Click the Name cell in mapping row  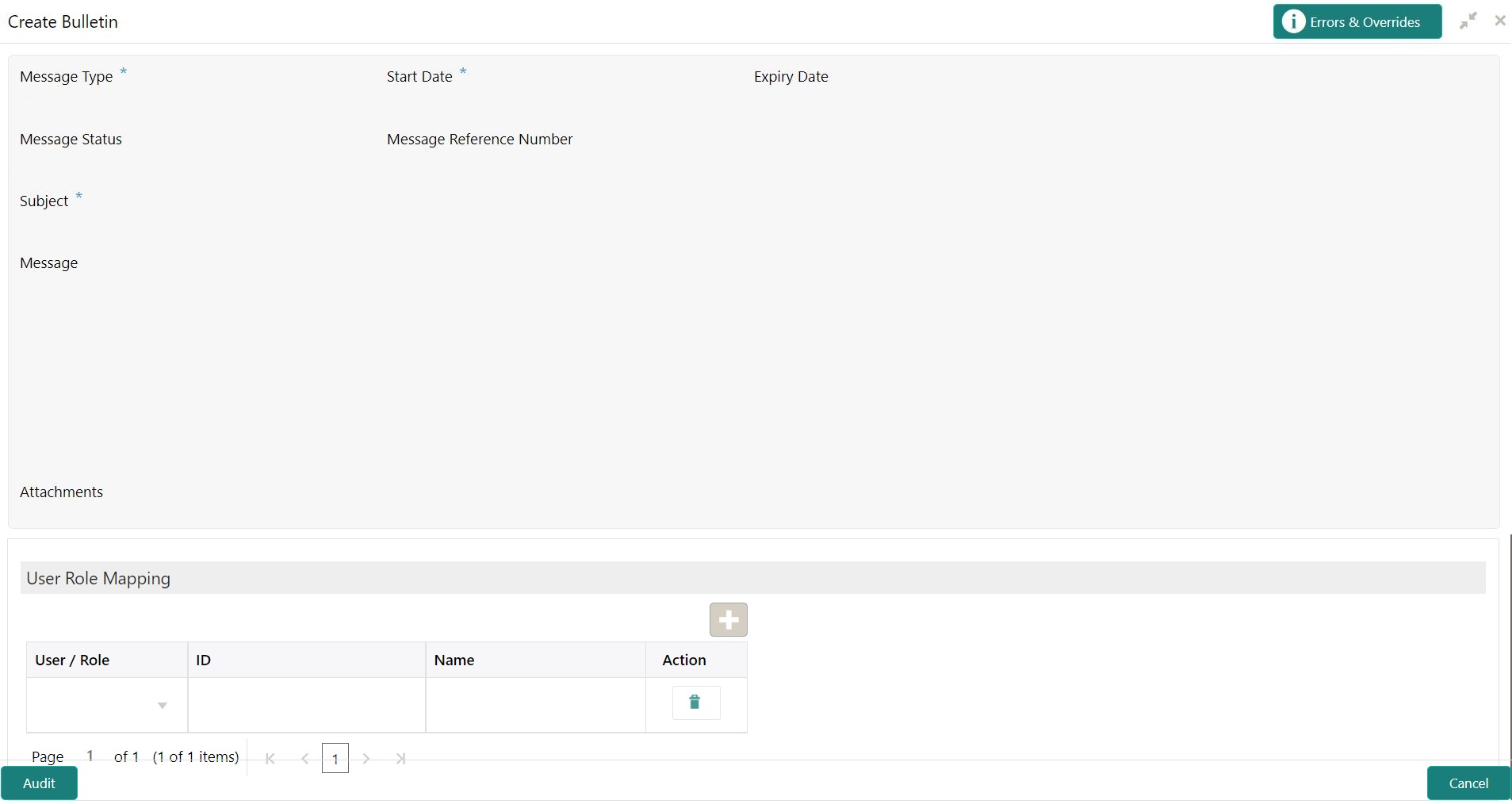click(x=536, y=705)
